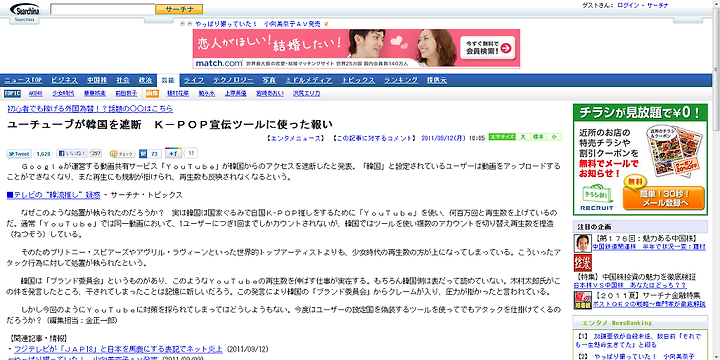Select the 政治 tab

coord(145,80)
